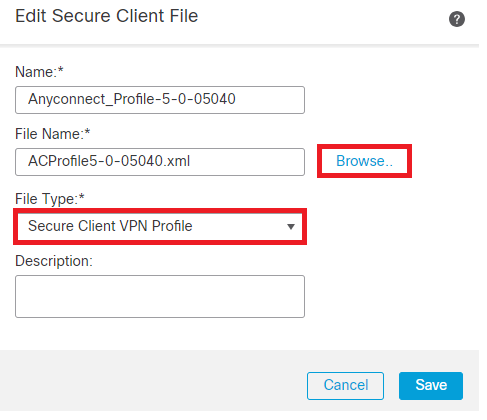Save the Secure Client file changes
487x420 pixels.
coord(431,385)
